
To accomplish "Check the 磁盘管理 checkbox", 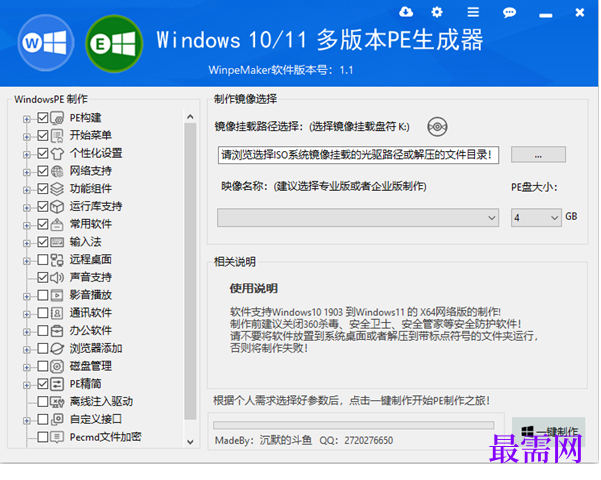I will pos(43,366).
